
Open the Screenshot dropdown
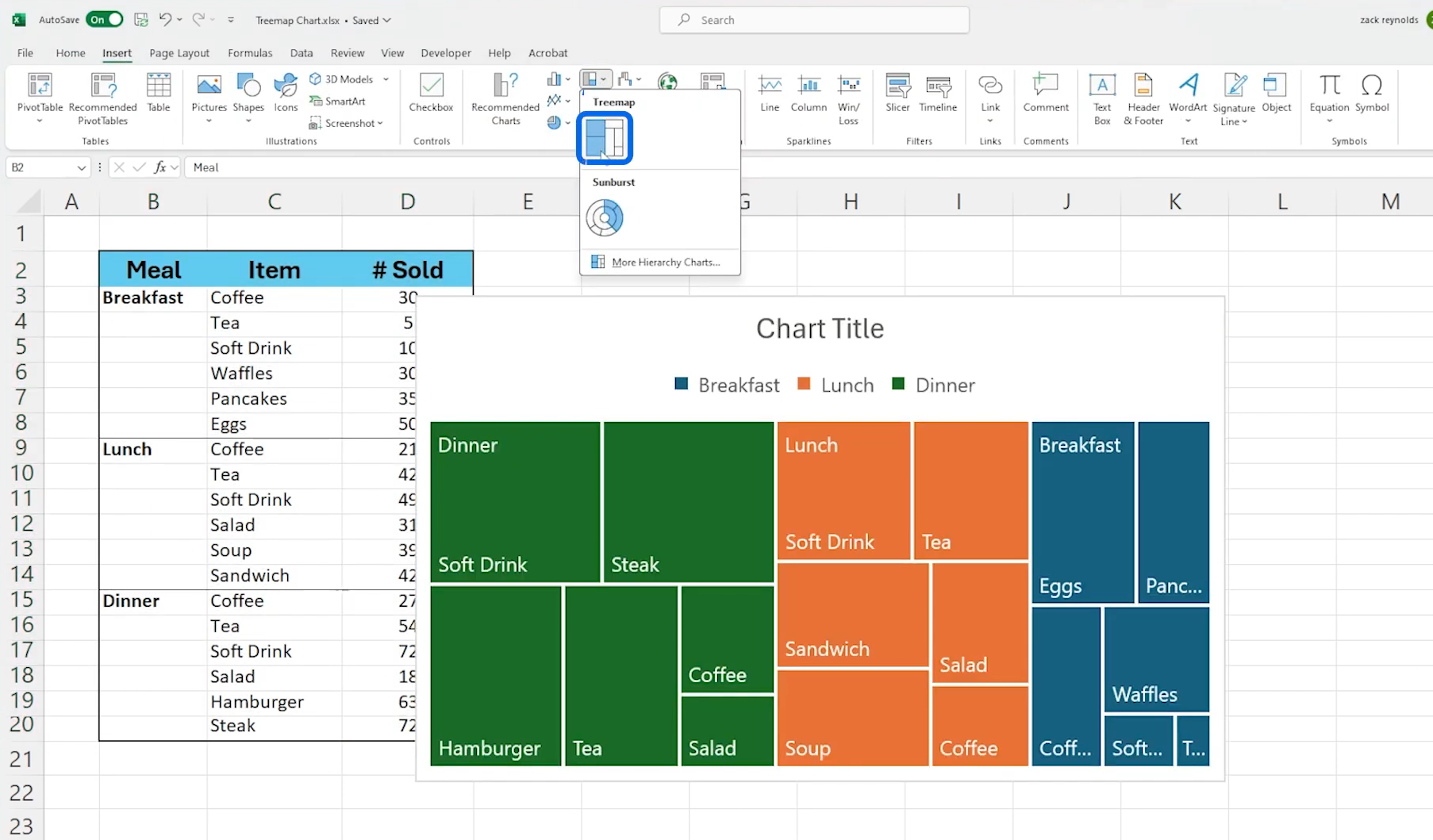tap(380, 123)
